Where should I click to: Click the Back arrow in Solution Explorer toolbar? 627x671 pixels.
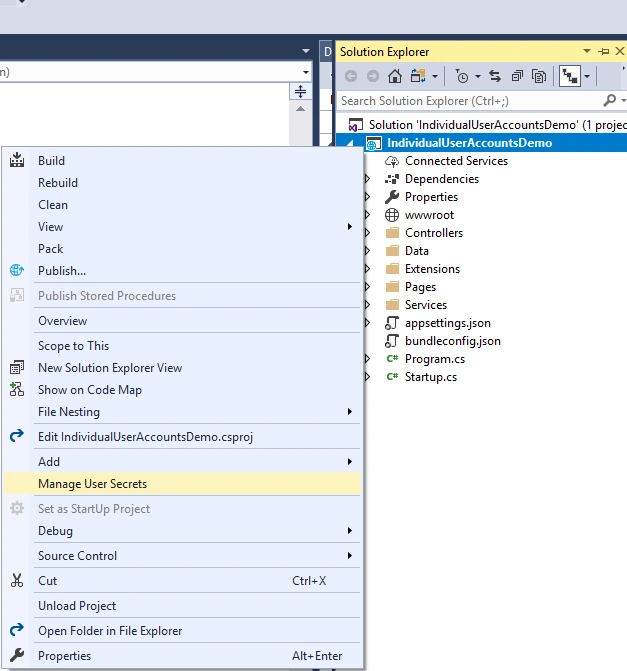(351, 76)
